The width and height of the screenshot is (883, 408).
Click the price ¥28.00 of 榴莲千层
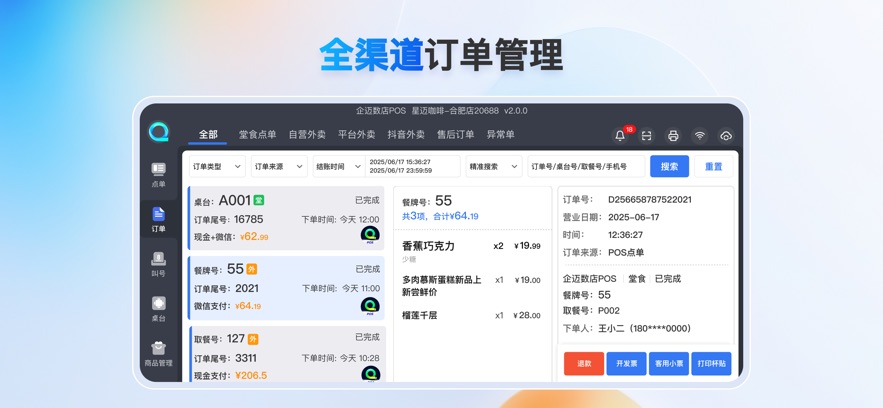point(527,315)
